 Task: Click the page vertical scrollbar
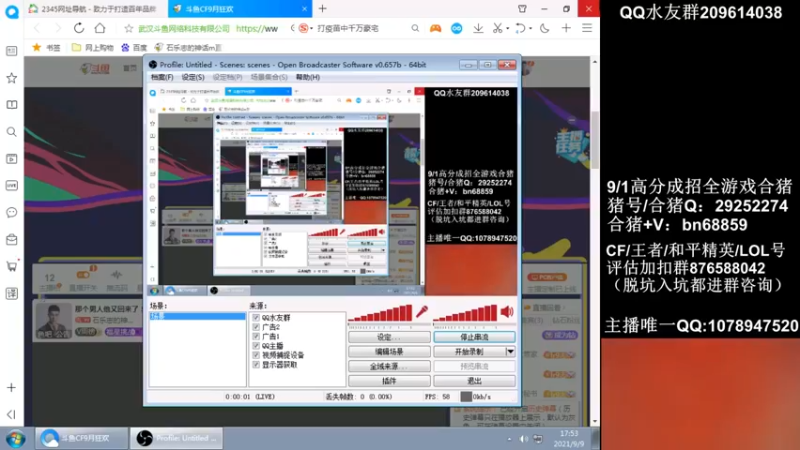(594, 140)
